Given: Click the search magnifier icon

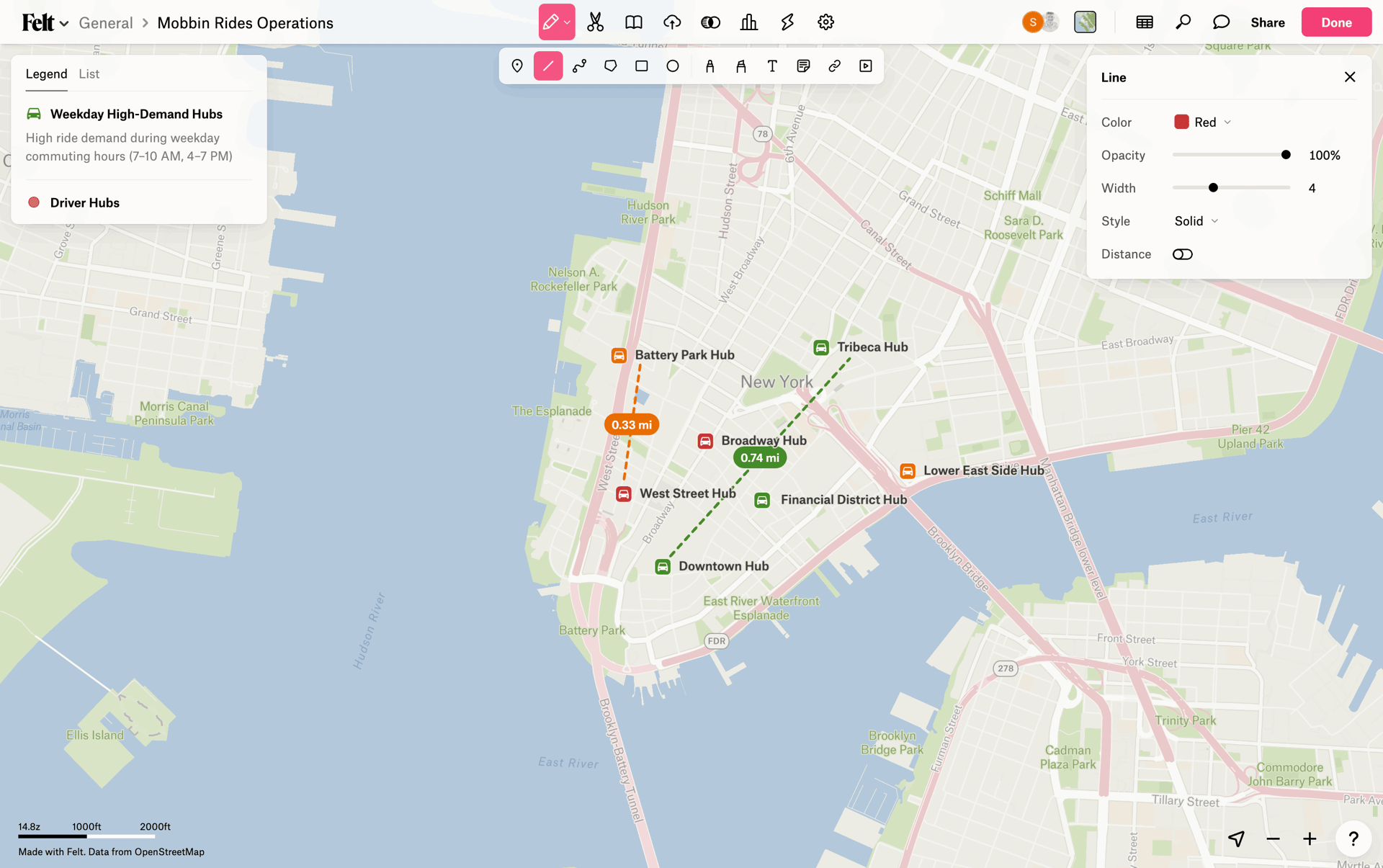Looking at the screenshot, I should [1183, 22].
